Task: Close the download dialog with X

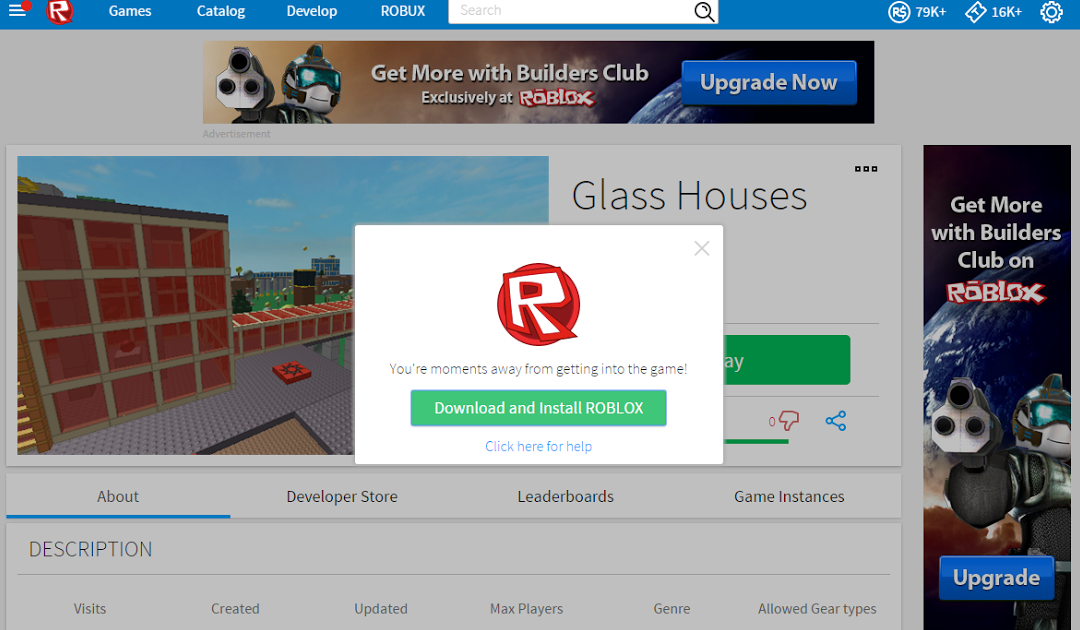Action: (x=702, y=249)
